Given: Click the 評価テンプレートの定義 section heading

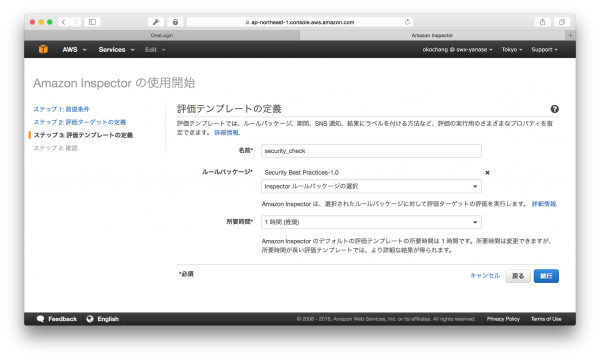Looking at the screenshot, I should (x=229, y=109).
